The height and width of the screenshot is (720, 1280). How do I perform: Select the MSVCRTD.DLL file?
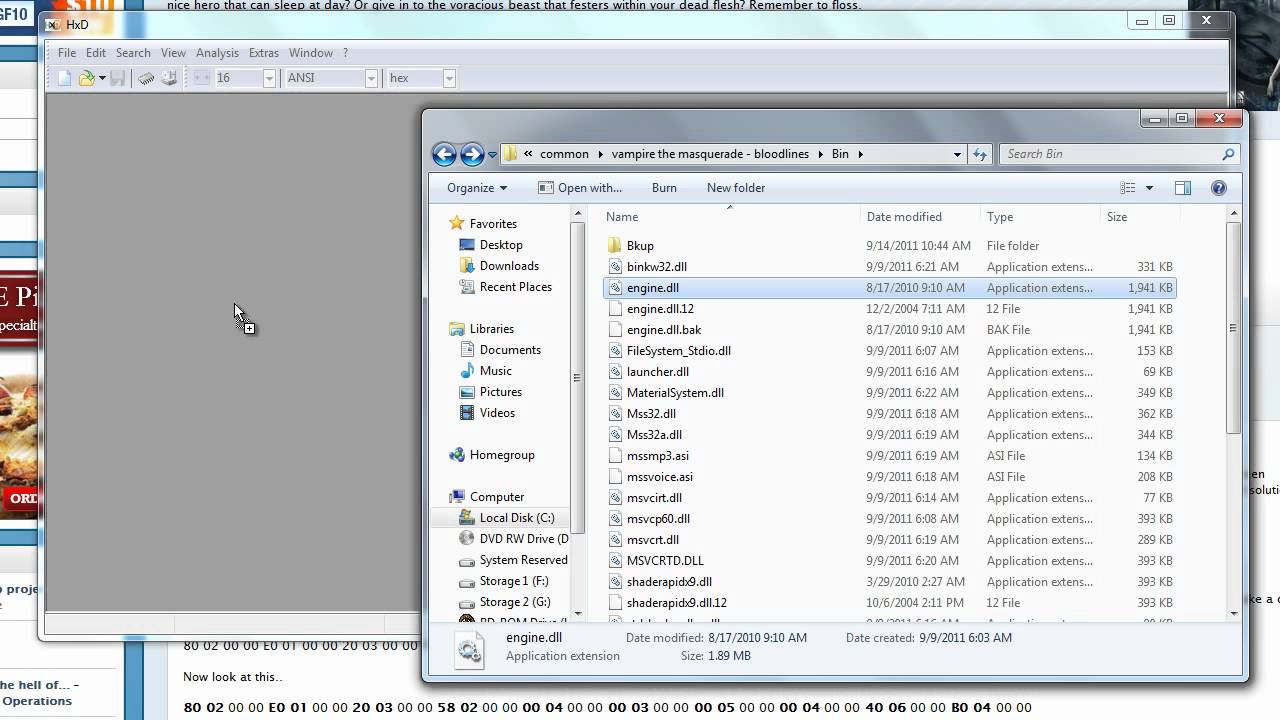[x=665, y=561]
